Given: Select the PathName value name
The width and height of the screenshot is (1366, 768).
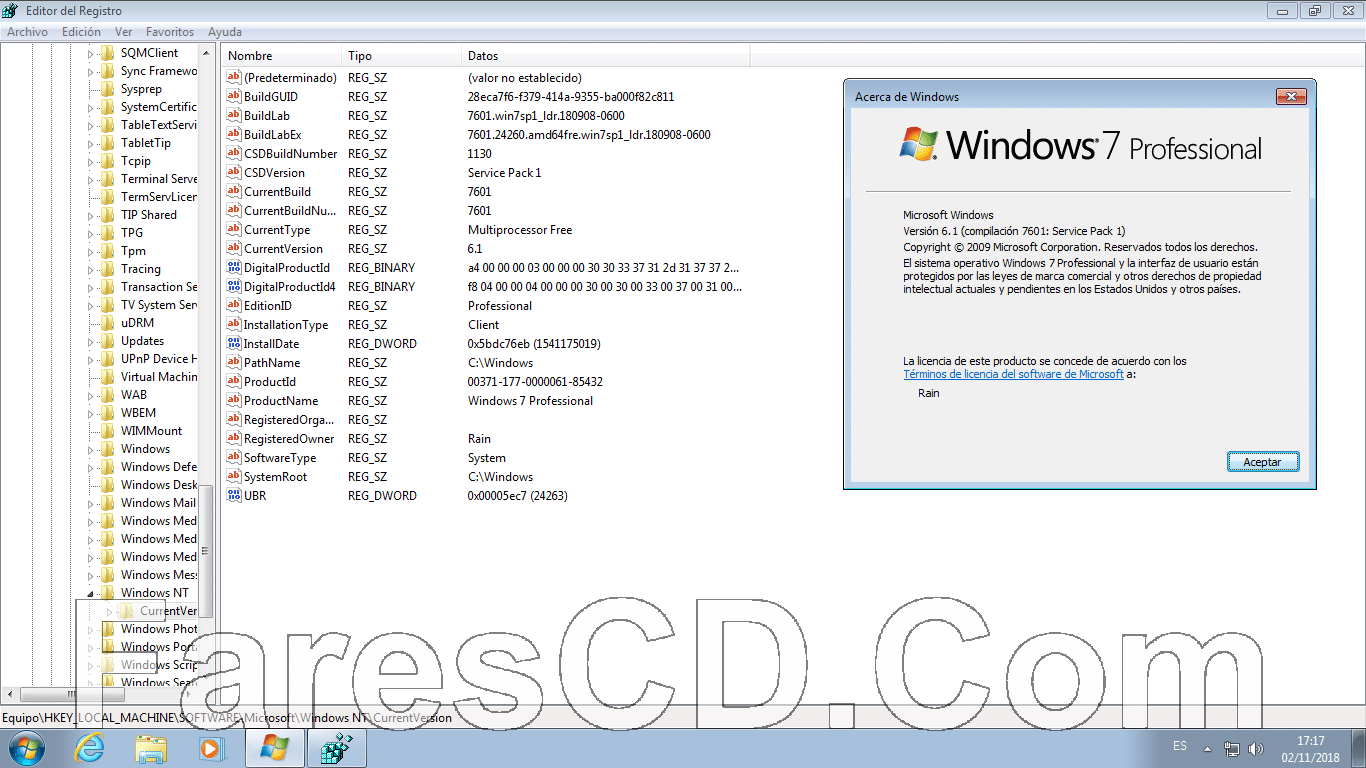Looking at the screenshot, I should coord(272,363).
